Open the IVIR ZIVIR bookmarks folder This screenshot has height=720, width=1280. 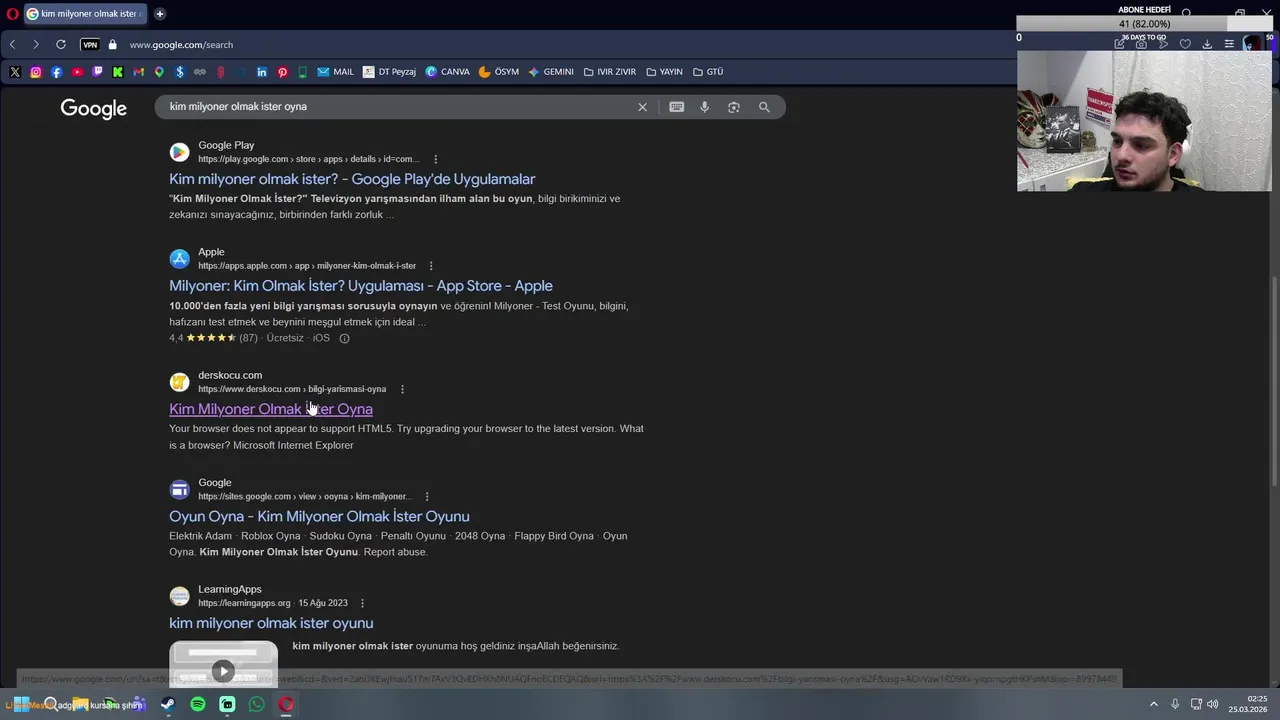click(610, 72)
